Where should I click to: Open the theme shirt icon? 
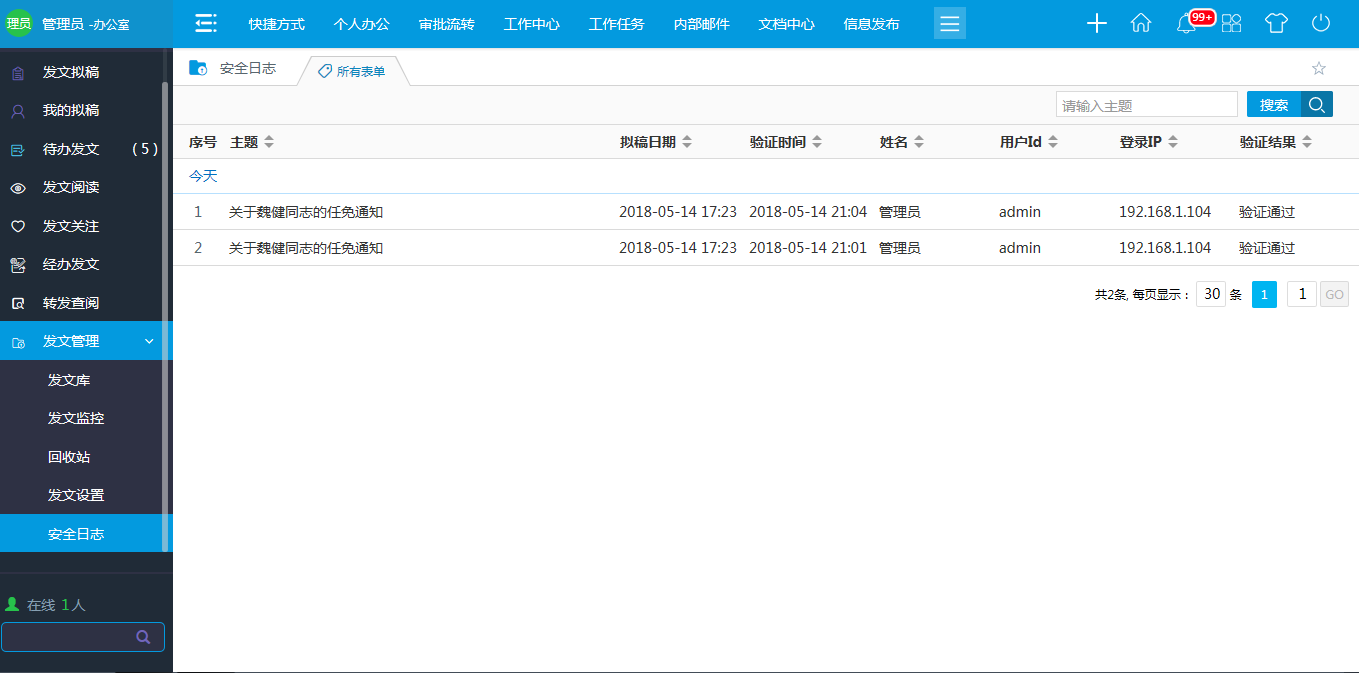tap(1276, 24)
